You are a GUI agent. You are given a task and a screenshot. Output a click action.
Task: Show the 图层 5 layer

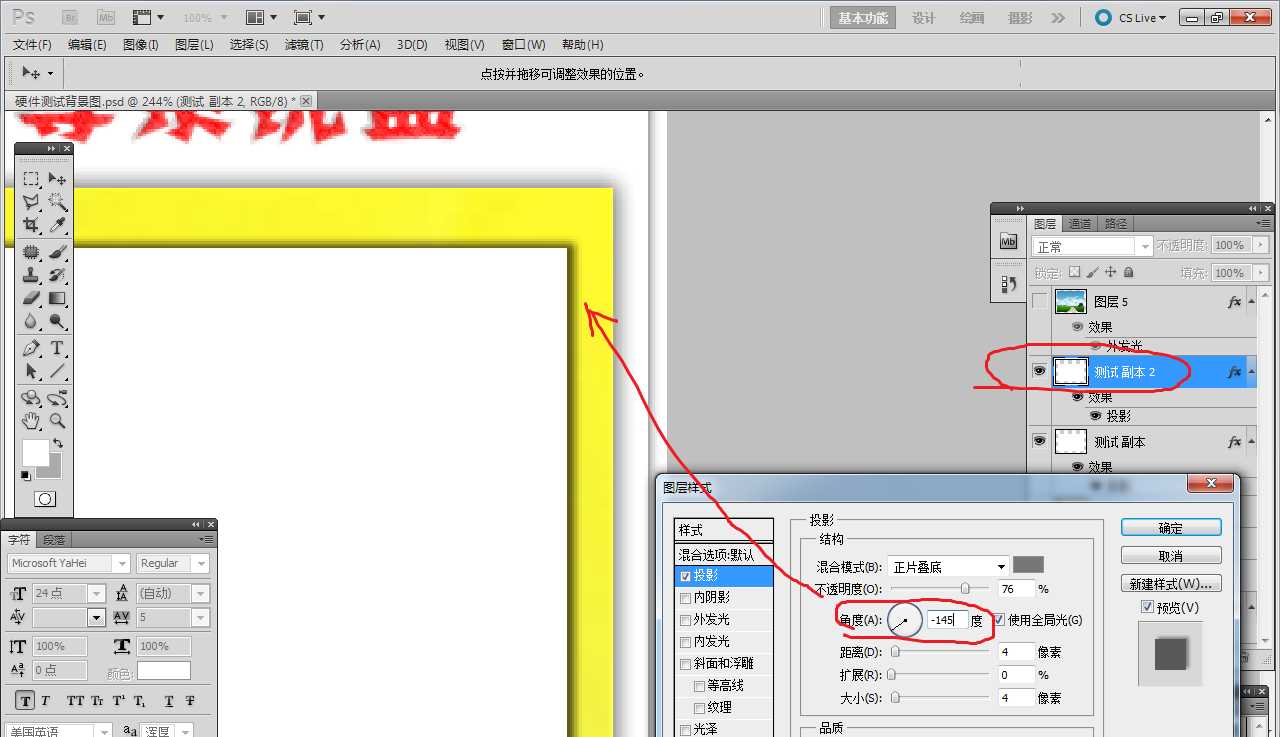click(1039, 301)
